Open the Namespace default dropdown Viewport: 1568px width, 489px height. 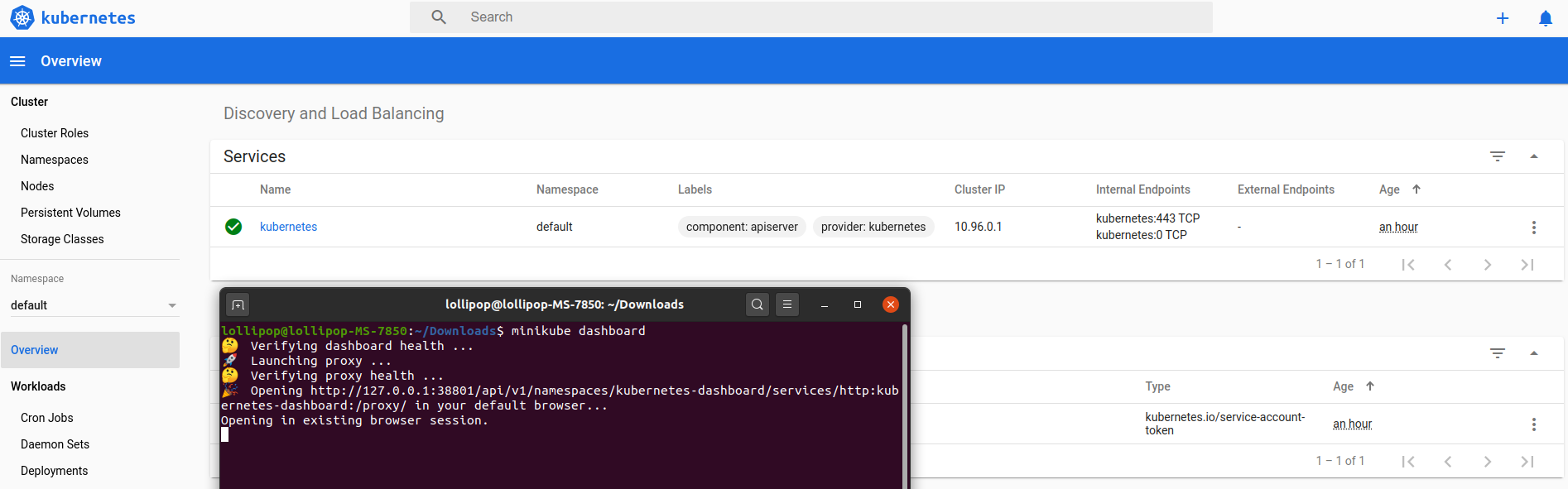pos(94,305)
